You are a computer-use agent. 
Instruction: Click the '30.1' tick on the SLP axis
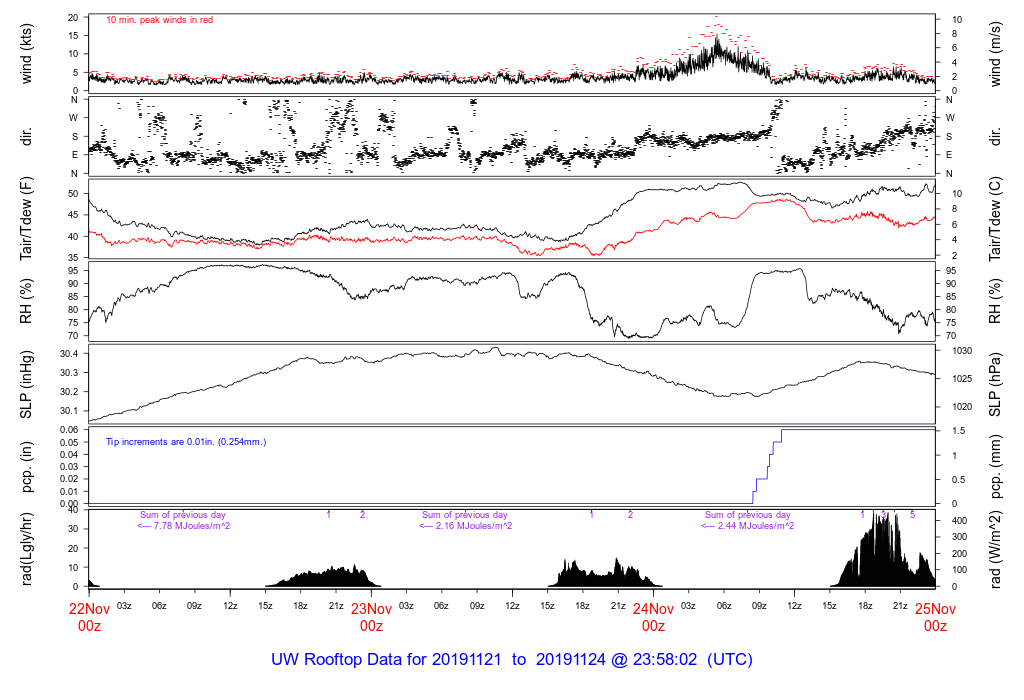click(x=69, y=411)
